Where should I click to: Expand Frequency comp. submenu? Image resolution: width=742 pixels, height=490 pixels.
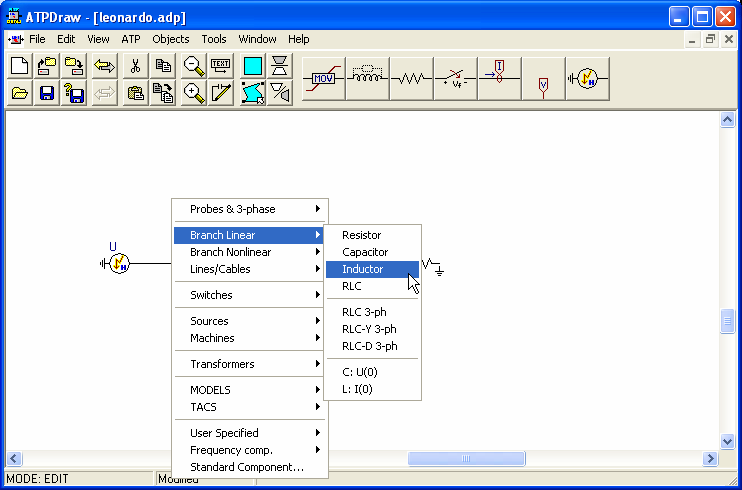[249, 450]
